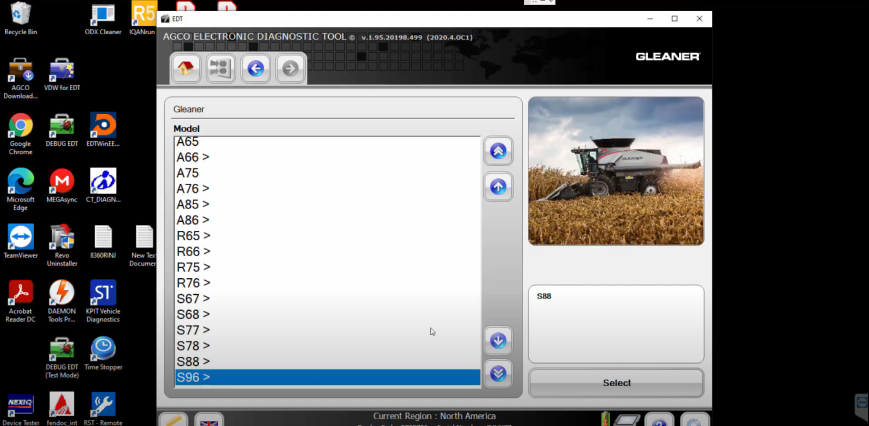
Task: Click the Gleaner combine harvester image
Action: 615,171
